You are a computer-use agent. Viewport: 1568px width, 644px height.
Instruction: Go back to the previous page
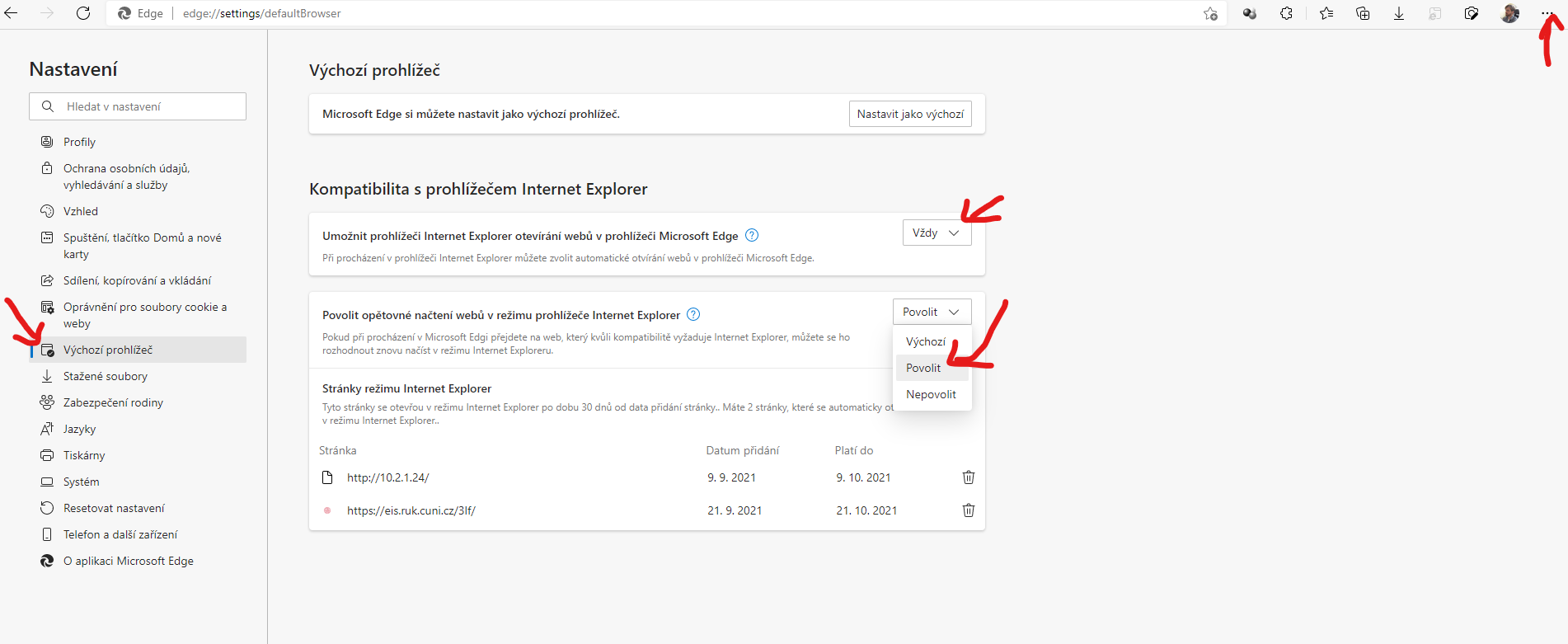tap(12, 13)
